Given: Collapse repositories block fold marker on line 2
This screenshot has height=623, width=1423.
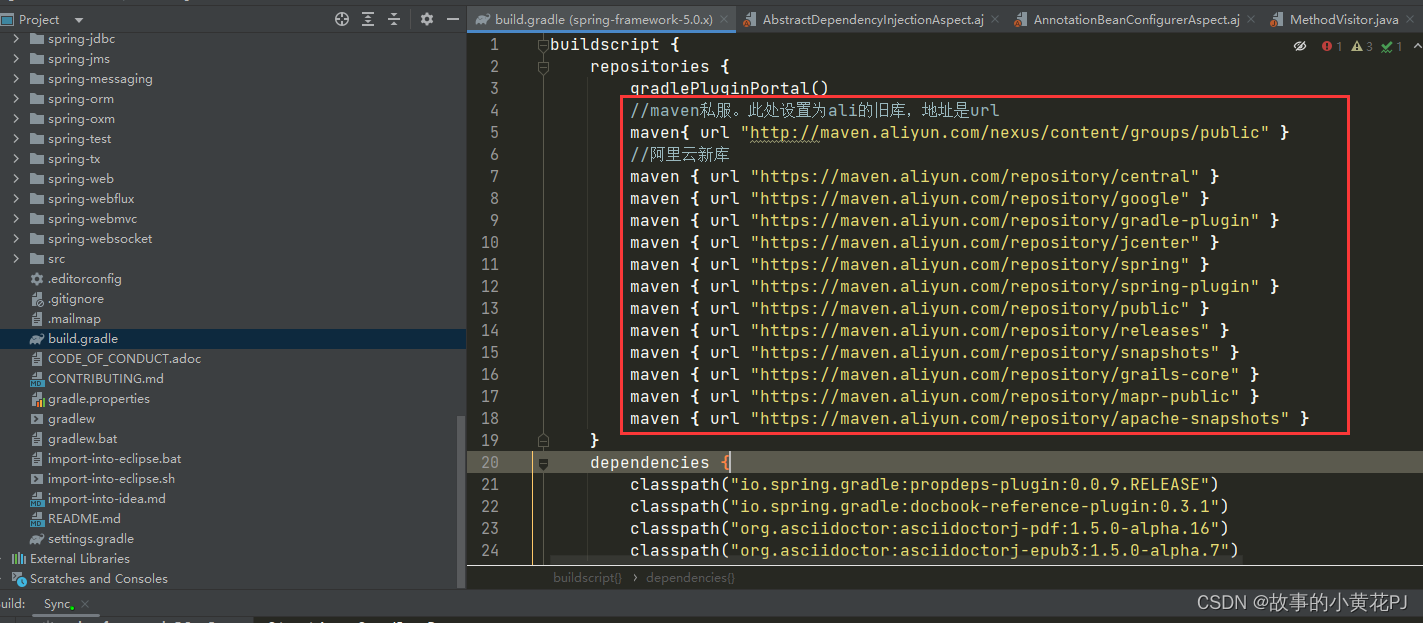Looking at the screenshot, I should pyautogui.click(x=543, y=67).
